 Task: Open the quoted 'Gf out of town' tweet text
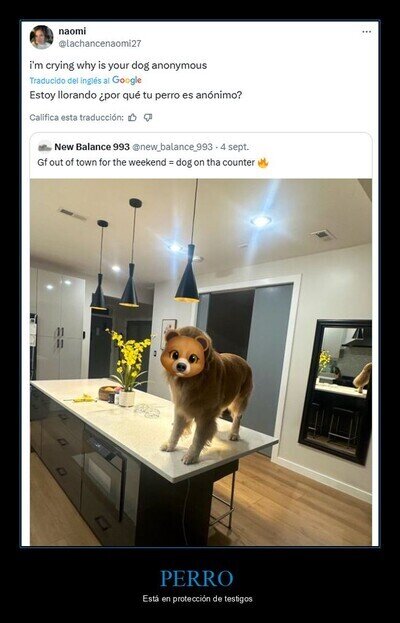point(146,163)
